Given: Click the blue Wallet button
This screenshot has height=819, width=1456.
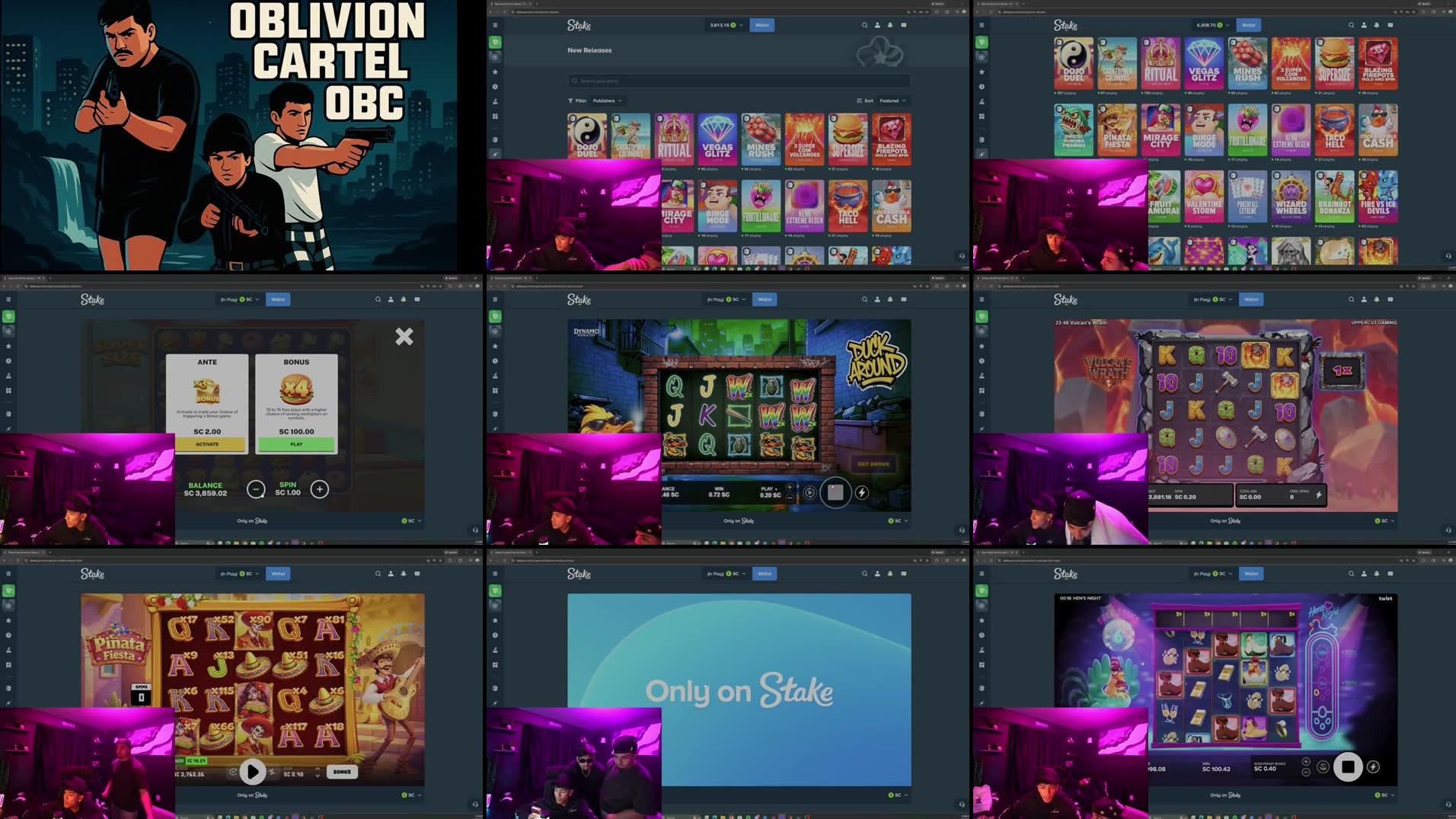Looking at the screenshot, I should point(762,24).
